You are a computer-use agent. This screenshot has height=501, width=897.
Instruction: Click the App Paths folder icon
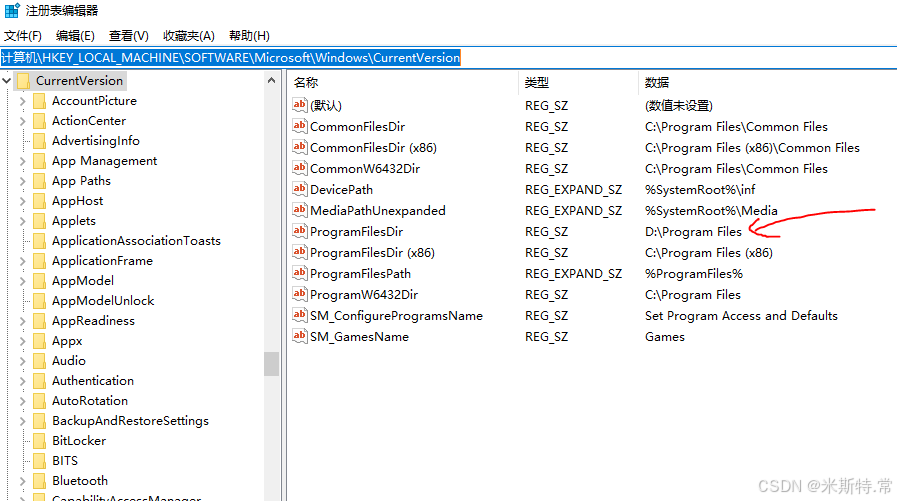pos(39,181)
